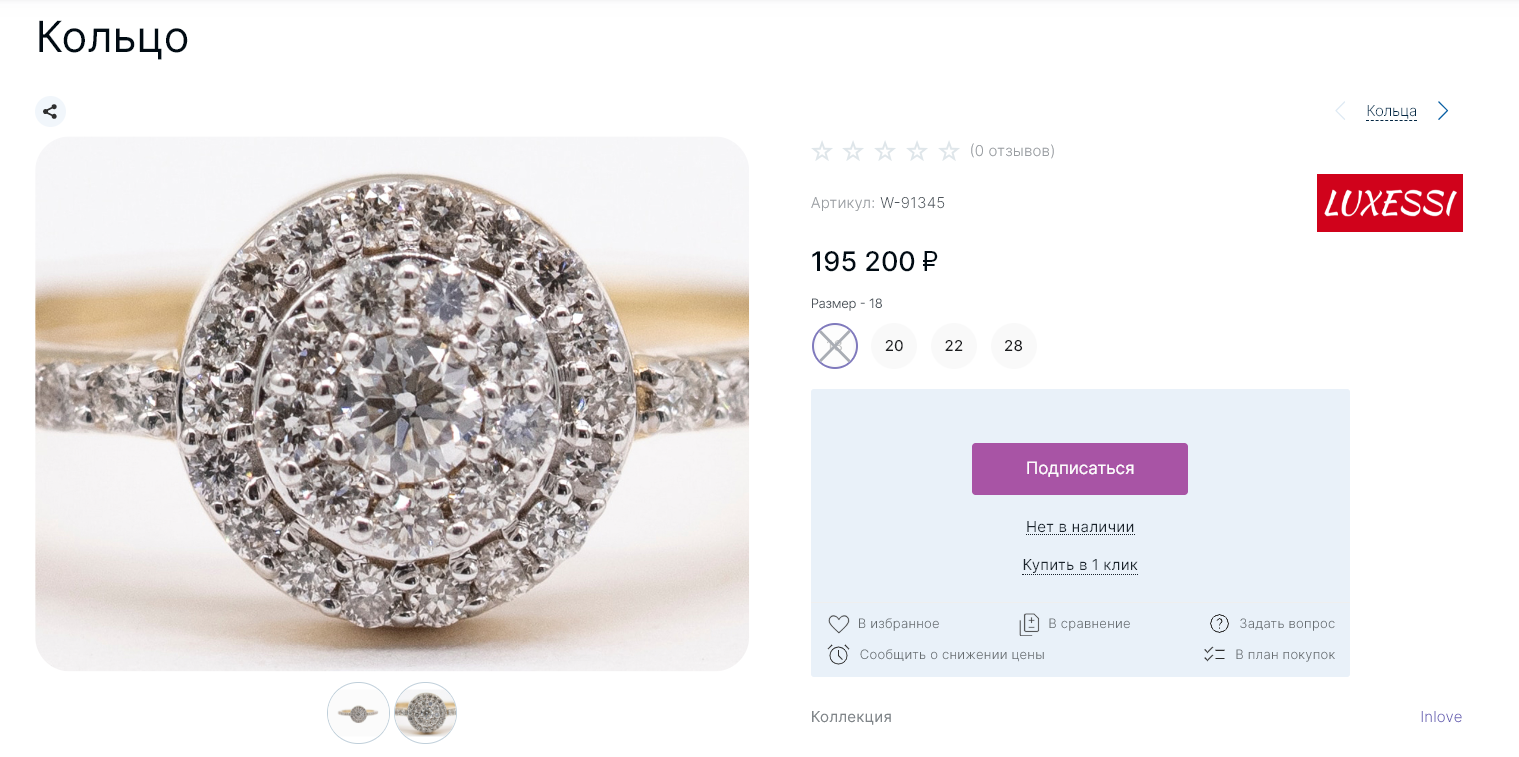The image size is (1519, 757).
Task: Click the alarm clock price drop icon
Action: coord(838,655)
